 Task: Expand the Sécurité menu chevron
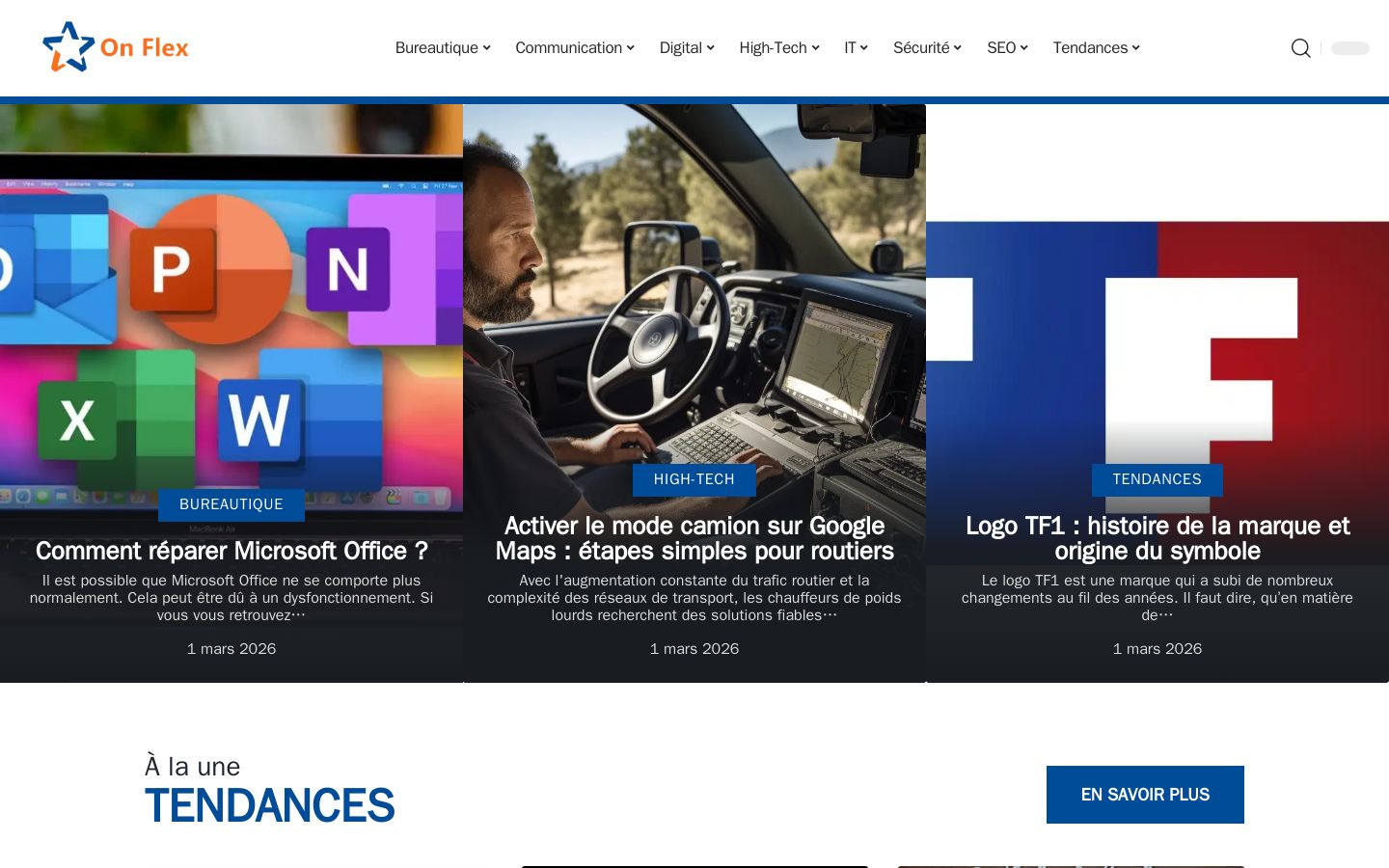coord(958,48)
